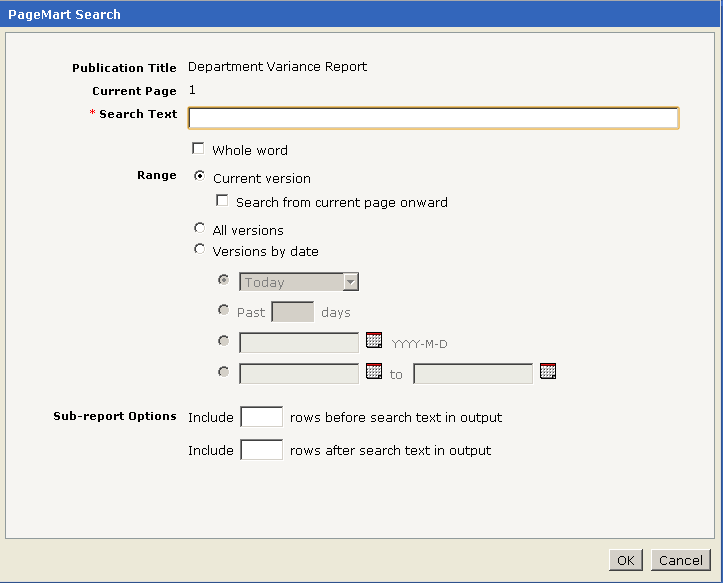This screenshot has width=723, height=583.
Task: Select the single date YYYY-M-D radio option
Action: click(224, 341)
